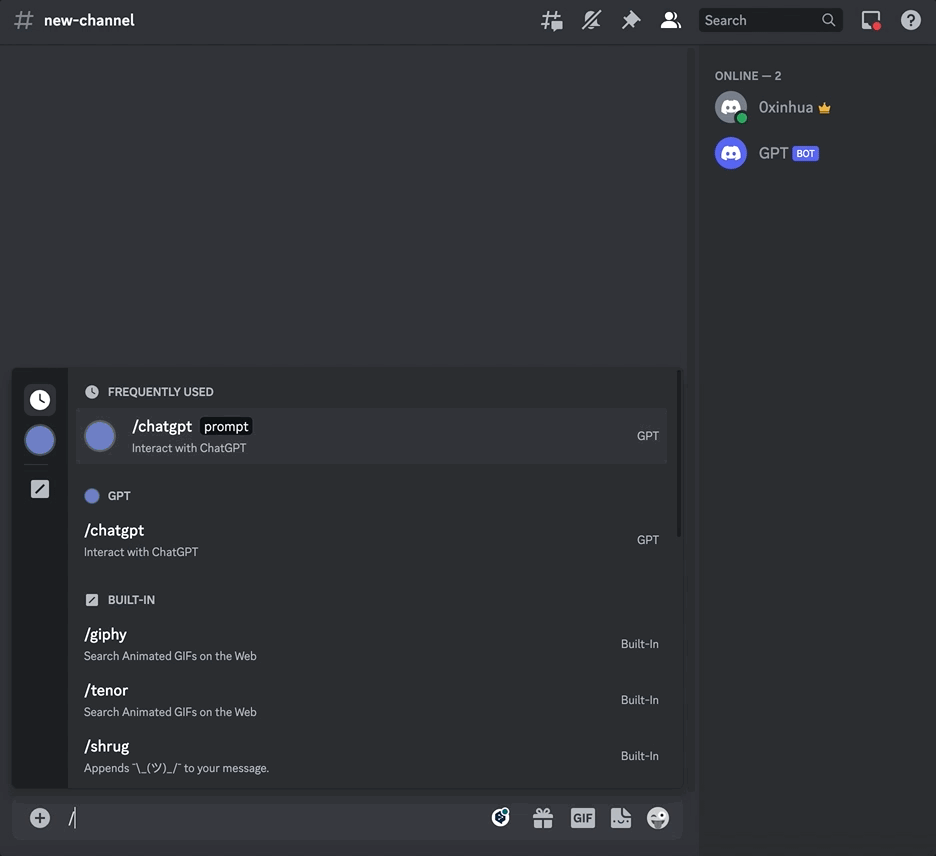Select the GPT bot commands tab
Image resolution: width=936 pixels, height=856 pixels.
[40, 441]
